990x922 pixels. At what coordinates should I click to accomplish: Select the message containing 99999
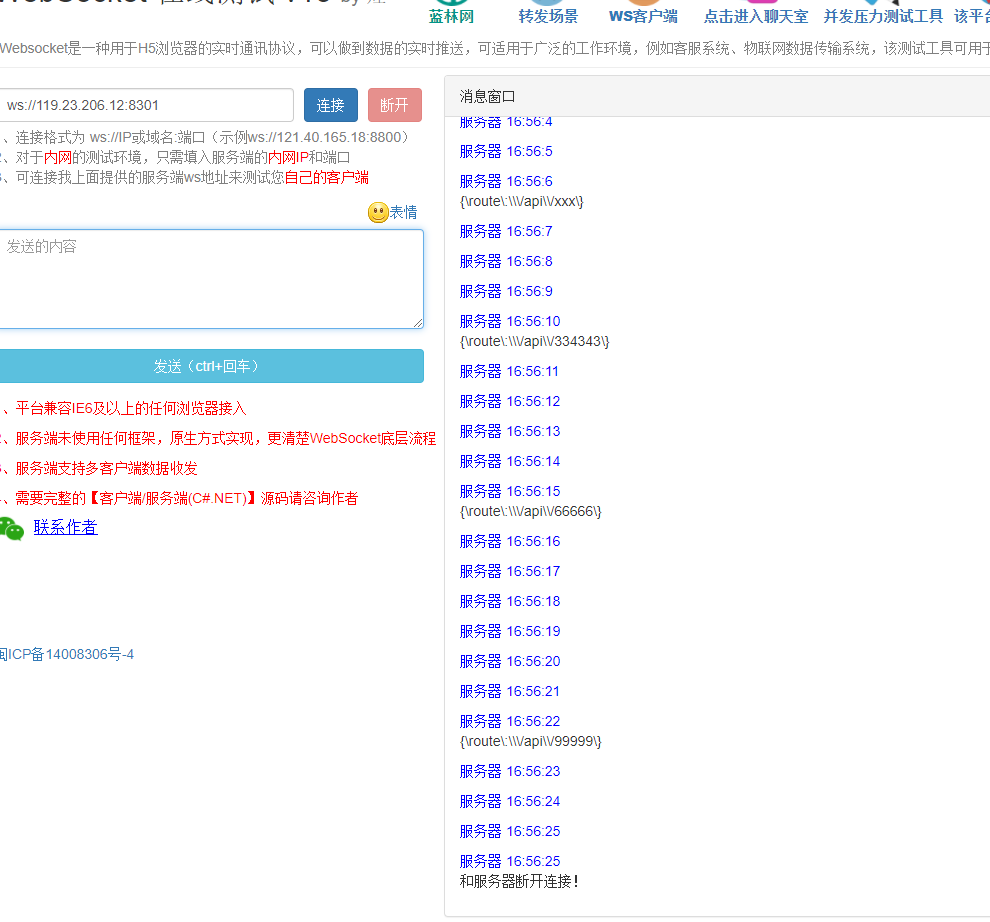tap(530, 741)
